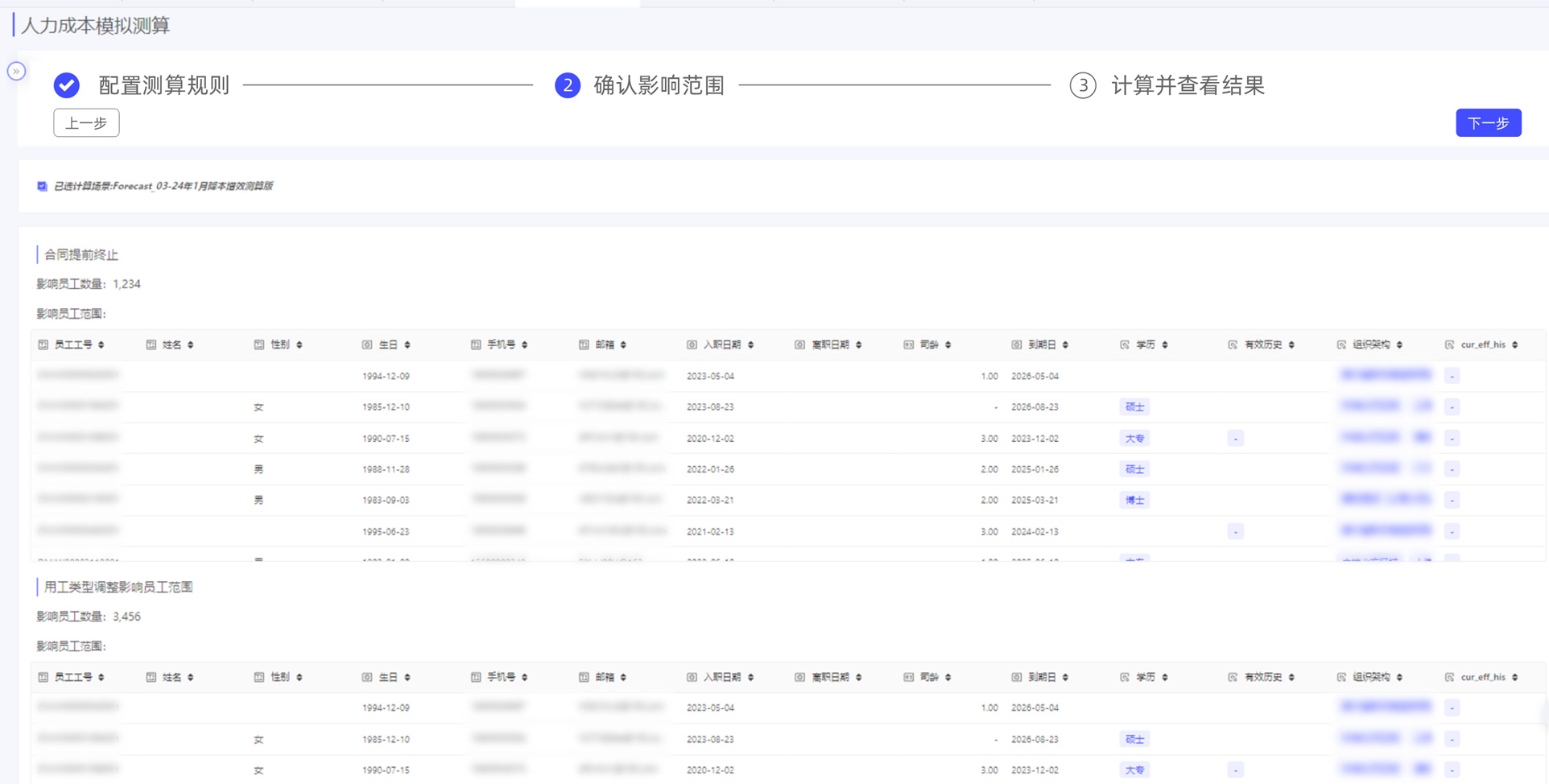Viewport: 1549px width, 784px height.
Task: Sort by 有效历史 arrows in 合同提前终止 table
Action: (1292, 345)
